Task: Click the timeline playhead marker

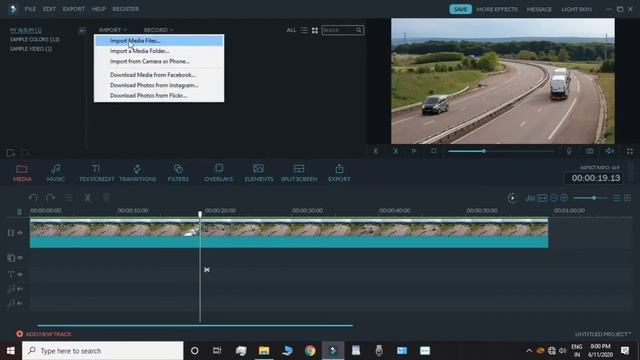Action: point(200,214)
